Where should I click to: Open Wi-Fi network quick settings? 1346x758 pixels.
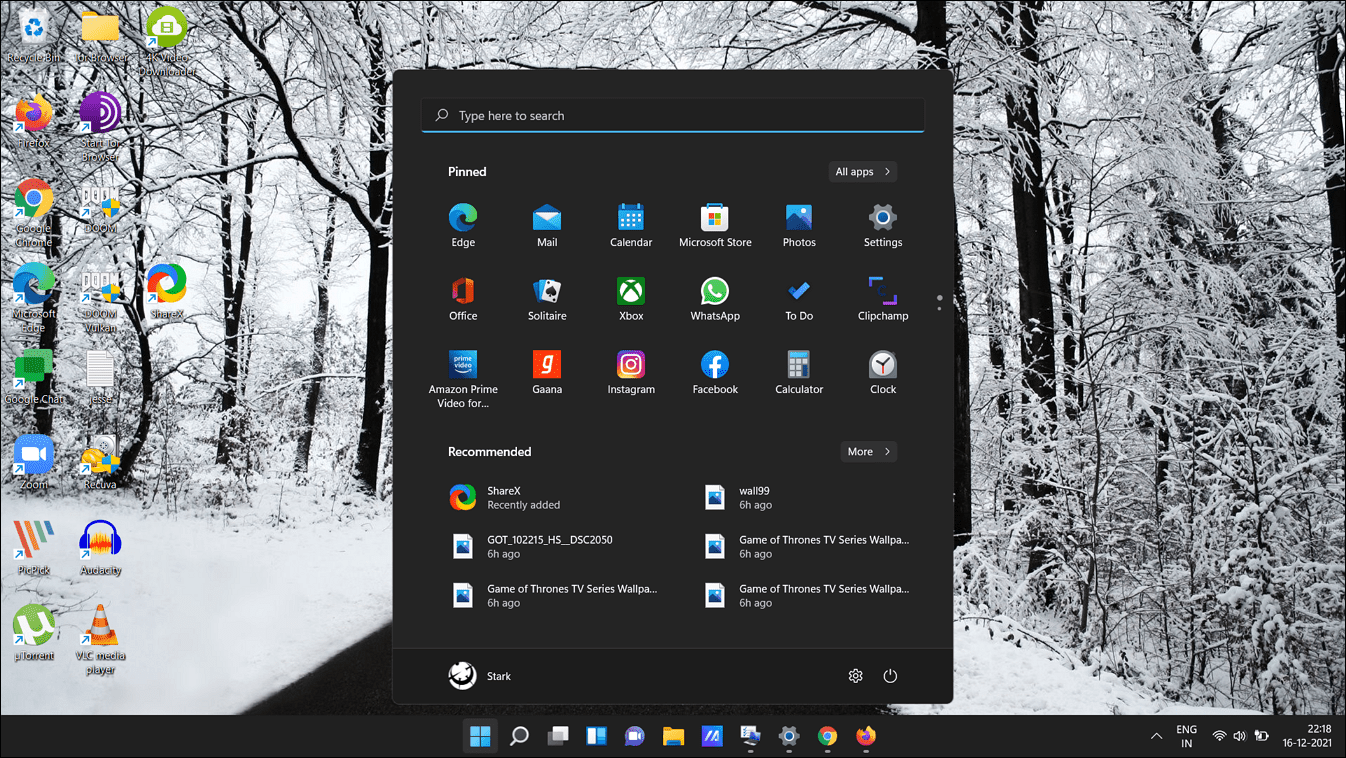1219,736
